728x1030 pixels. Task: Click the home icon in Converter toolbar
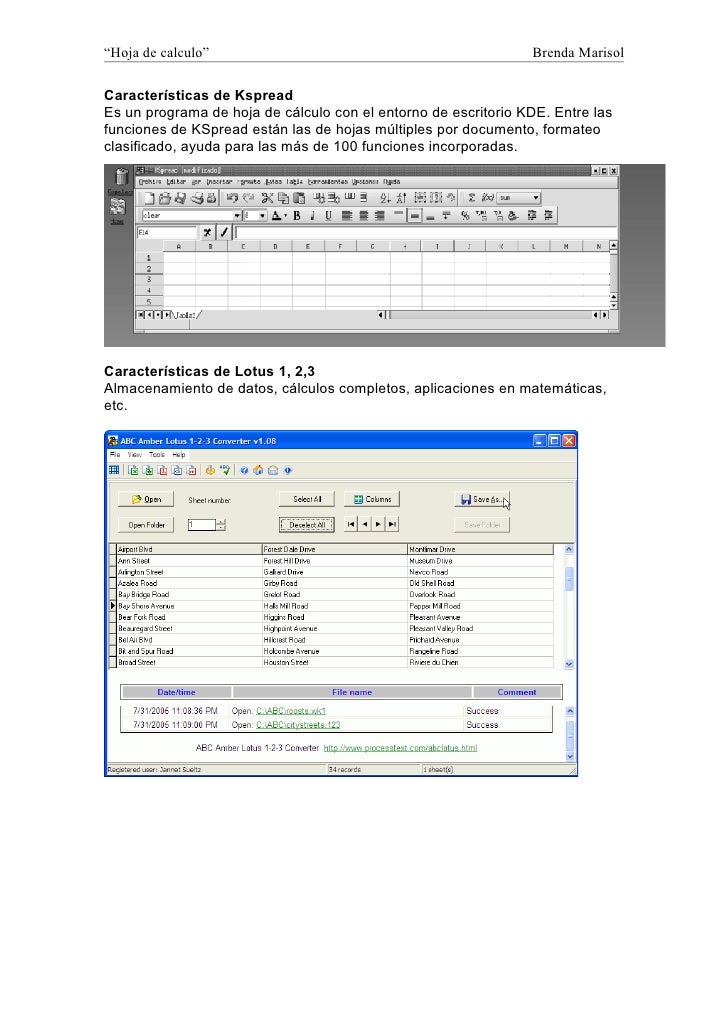(x=258, y=470)
